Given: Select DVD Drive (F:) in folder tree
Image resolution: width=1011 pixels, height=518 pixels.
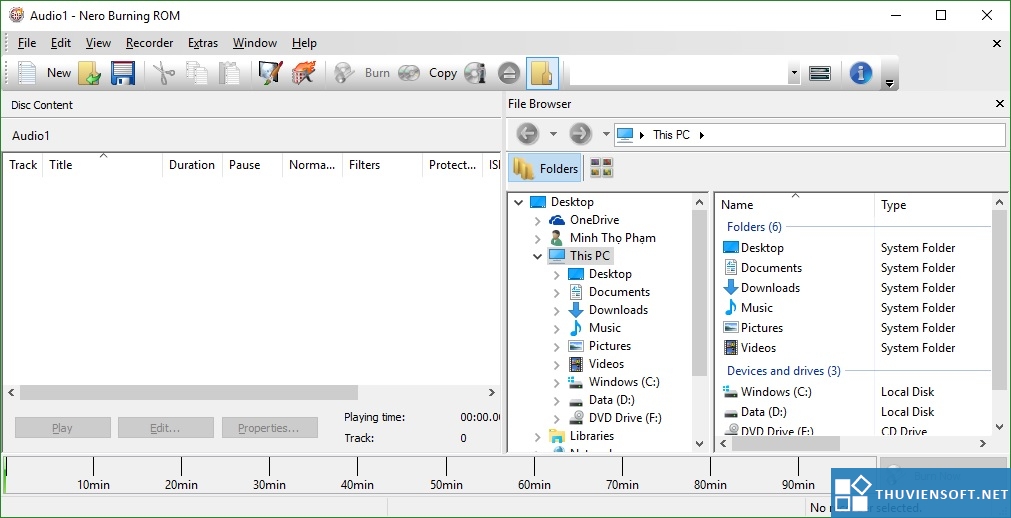Looking at the screenshot, I should click(x=625, y=418).
